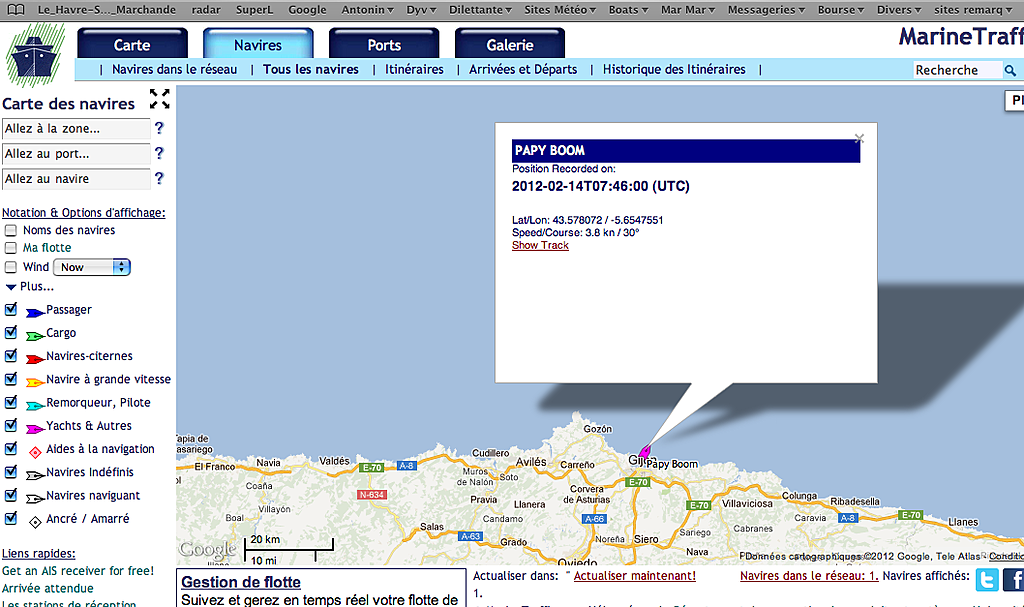The width and height of the screenshot is (1024, 607).
Task: Uncheck the Cargo vessel filter
Action: (10, 333)
